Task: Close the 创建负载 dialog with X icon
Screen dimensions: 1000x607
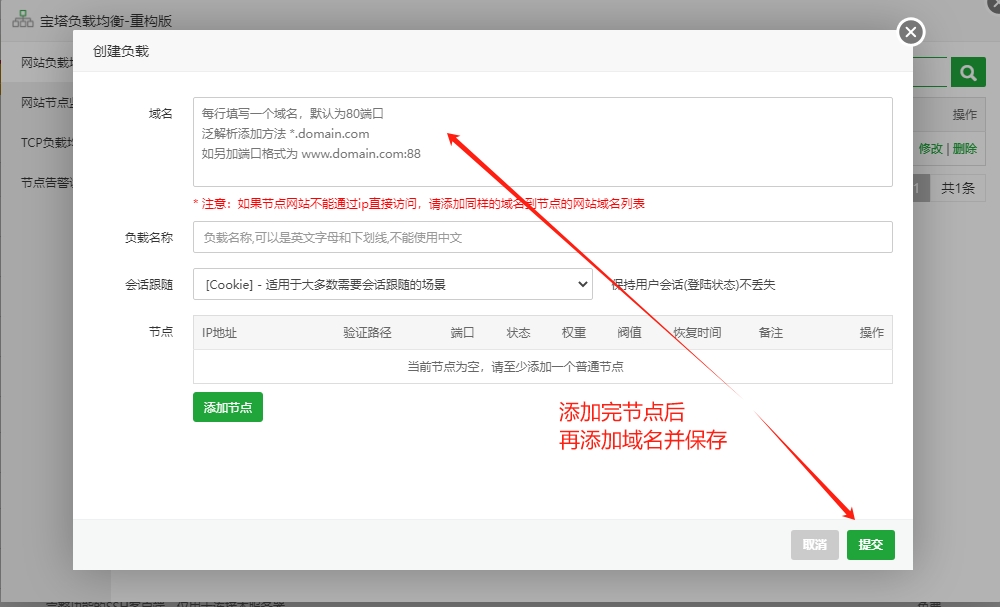Action: pyautogui.click(x=911, y=31)
